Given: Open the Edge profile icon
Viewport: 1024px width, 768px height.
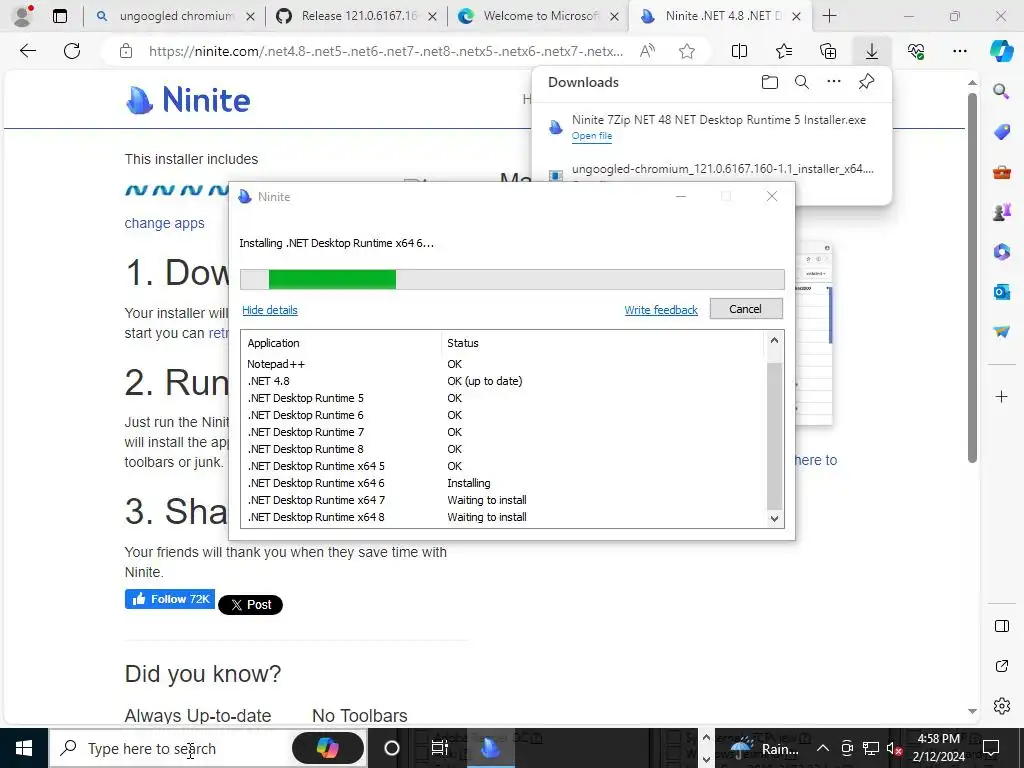Looking at the screenshot, I should 22,16.
